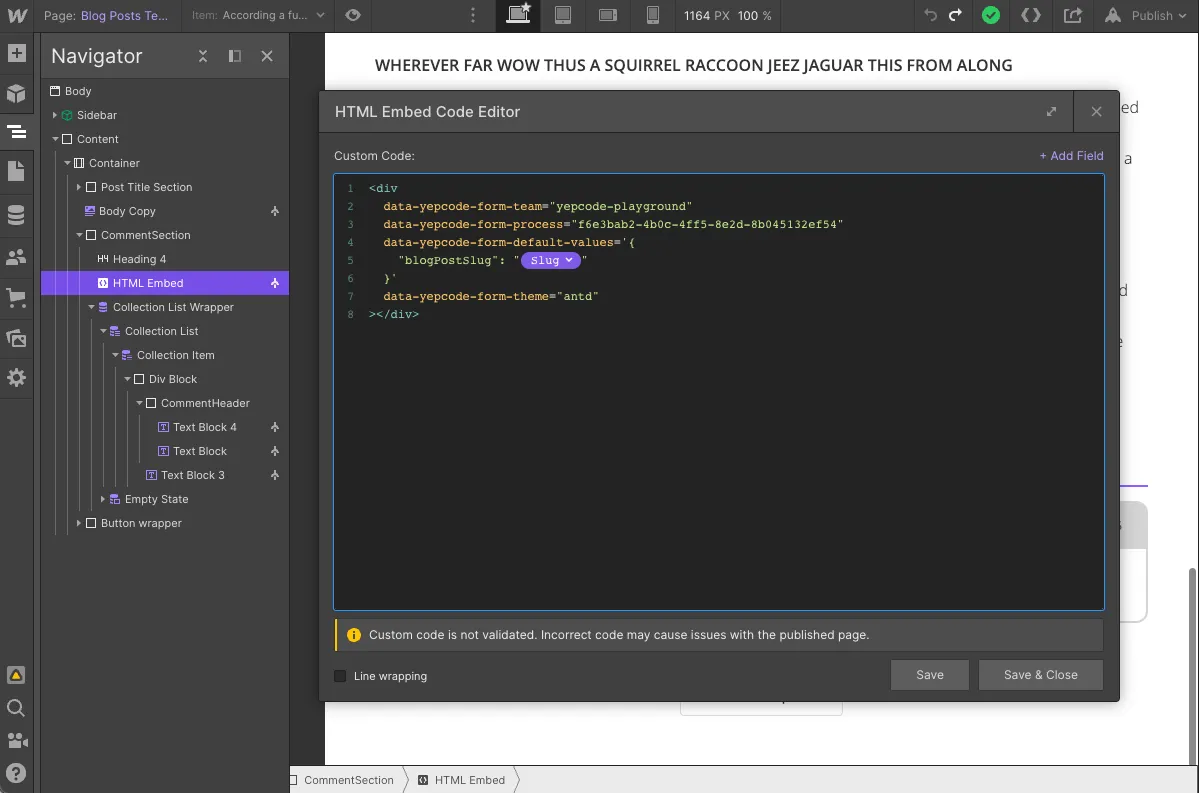This screenshot has width=1199, height=793.
Task: Switch to the mobile portrait breakpoint
Action: pyautogui.click(x=653, y=15)
